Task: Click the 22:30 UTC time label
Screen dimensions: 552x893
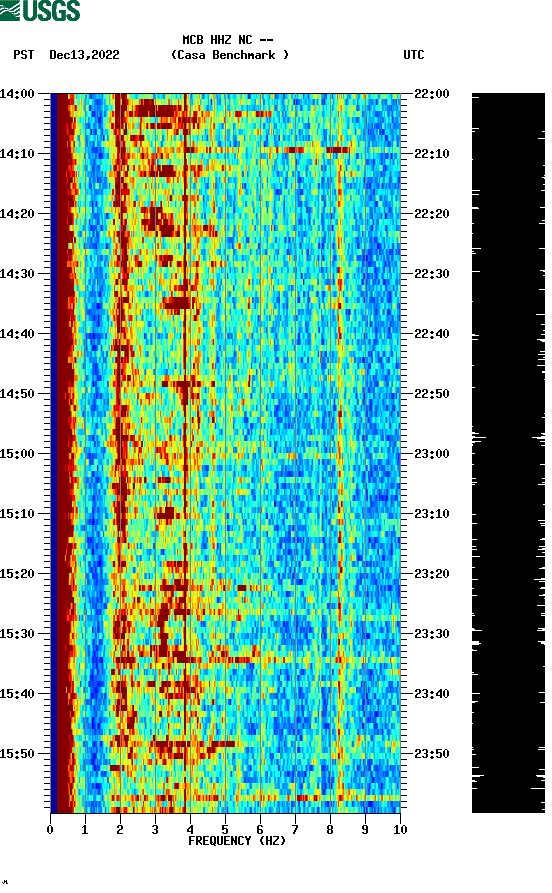Action: click(432, 274)
